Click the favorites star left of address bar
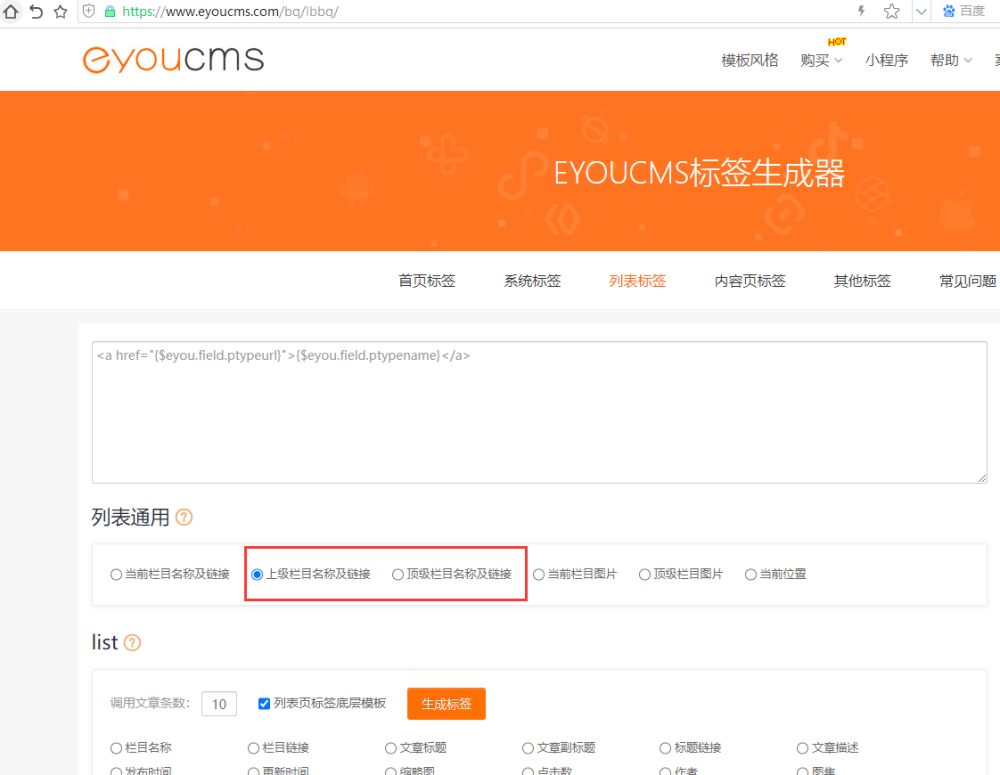This screenshot has height=775, width=1000. pos(61,11)
